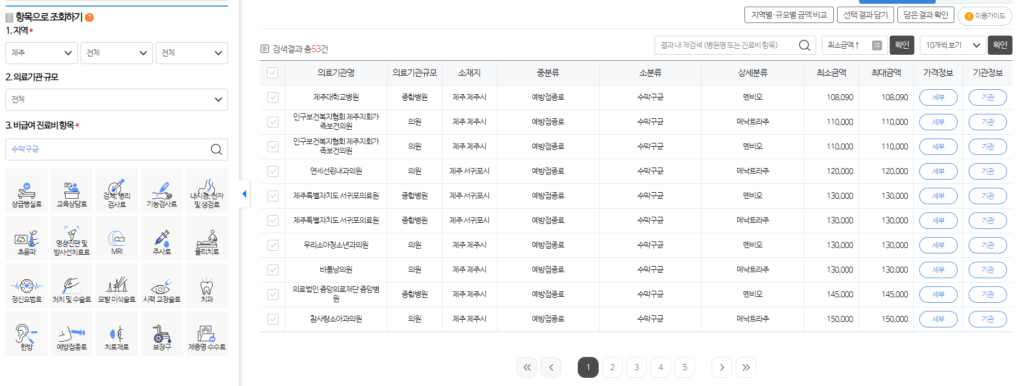Image resolution: width=1024 pixels, height=386 pixels.
Task: Pick the 주사료 syringe icon
Action: 162,238
